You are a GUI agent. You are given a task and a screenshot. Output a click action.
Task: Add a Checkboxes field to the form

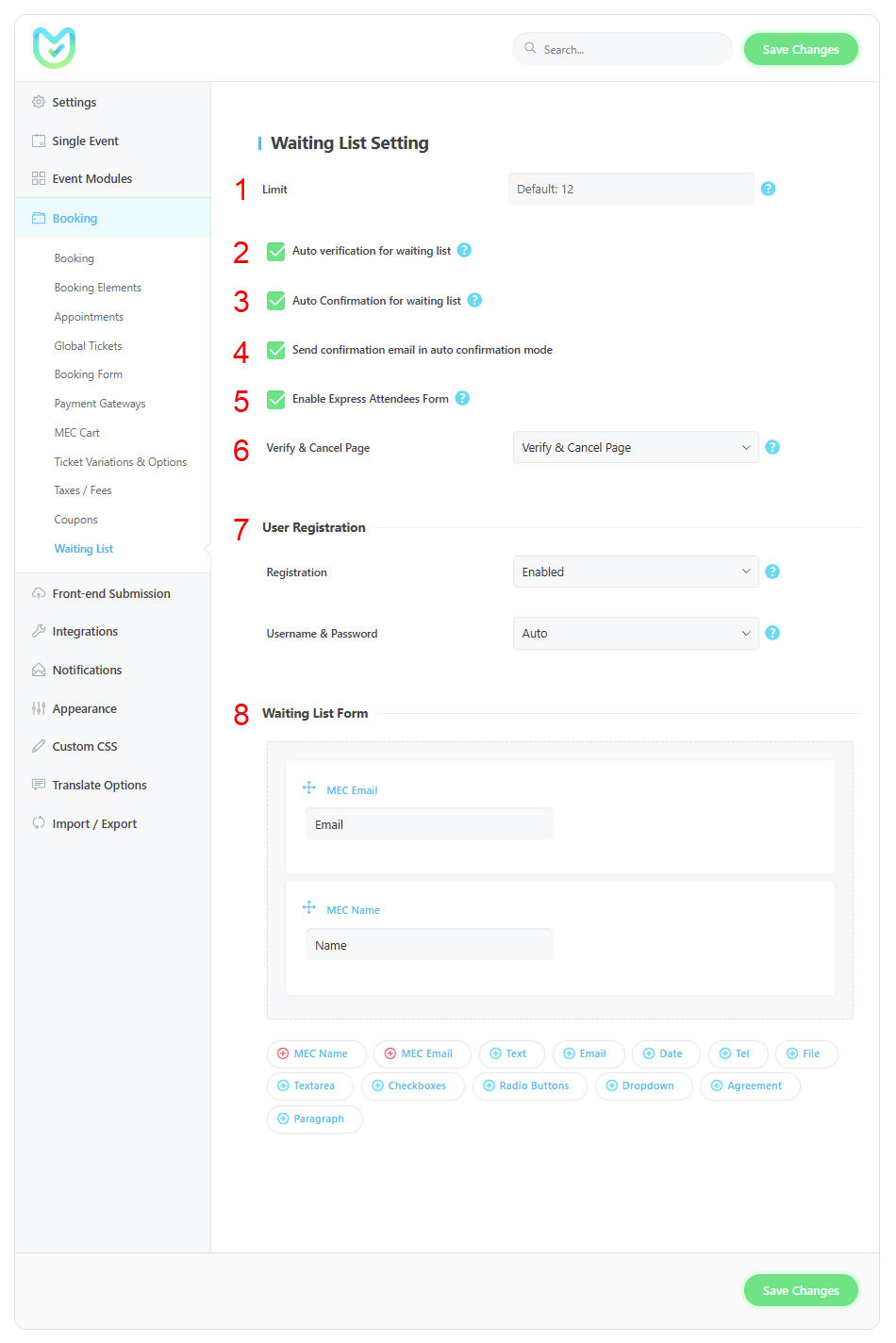412,1086
